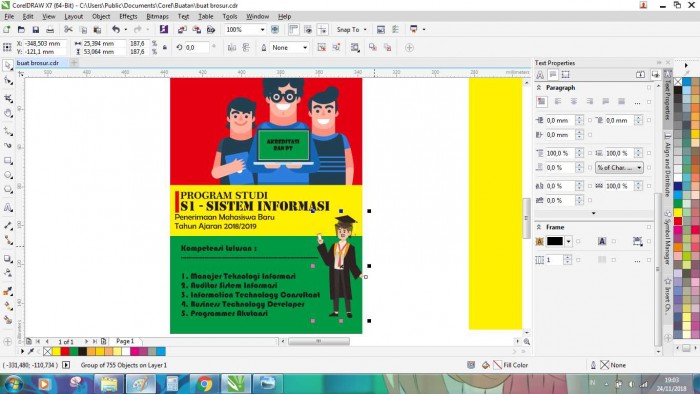Viewport: 700px width, 394px height.
Task: Select the Drop Shadow tool
Action: (x=8, y=258)
